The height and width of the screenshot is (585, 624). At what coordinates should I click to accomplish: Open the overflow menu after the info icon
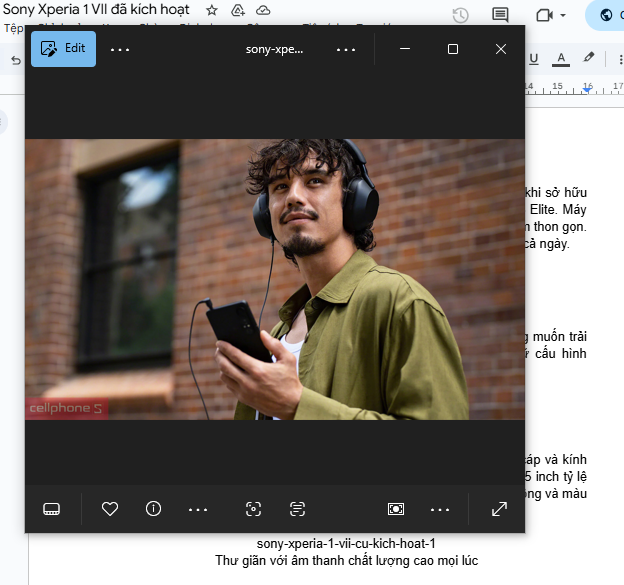click(198, 509)
